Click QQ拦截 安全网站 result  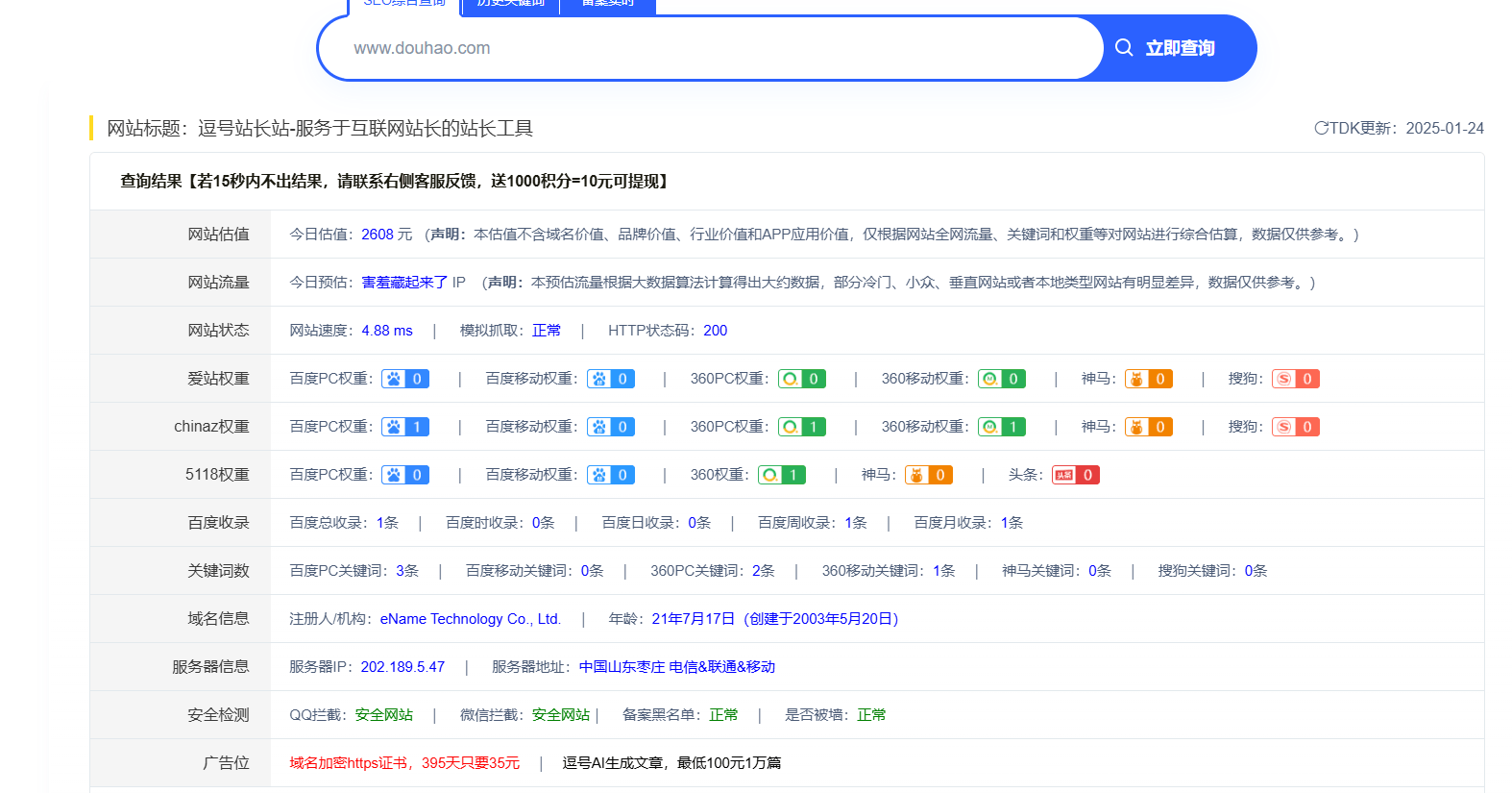pyautogui.click(x=384, y=715)
